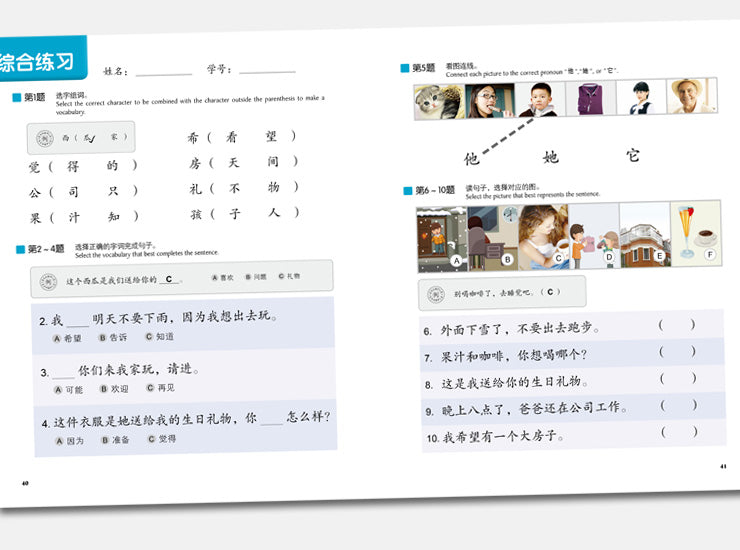Click the blue square beside 第5题
This screenshot has width=740, height=550.
(405, 67)
